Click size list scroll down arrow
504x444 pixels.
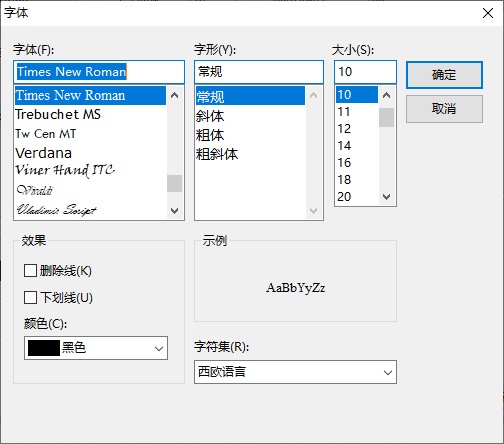tap(386, 197)
